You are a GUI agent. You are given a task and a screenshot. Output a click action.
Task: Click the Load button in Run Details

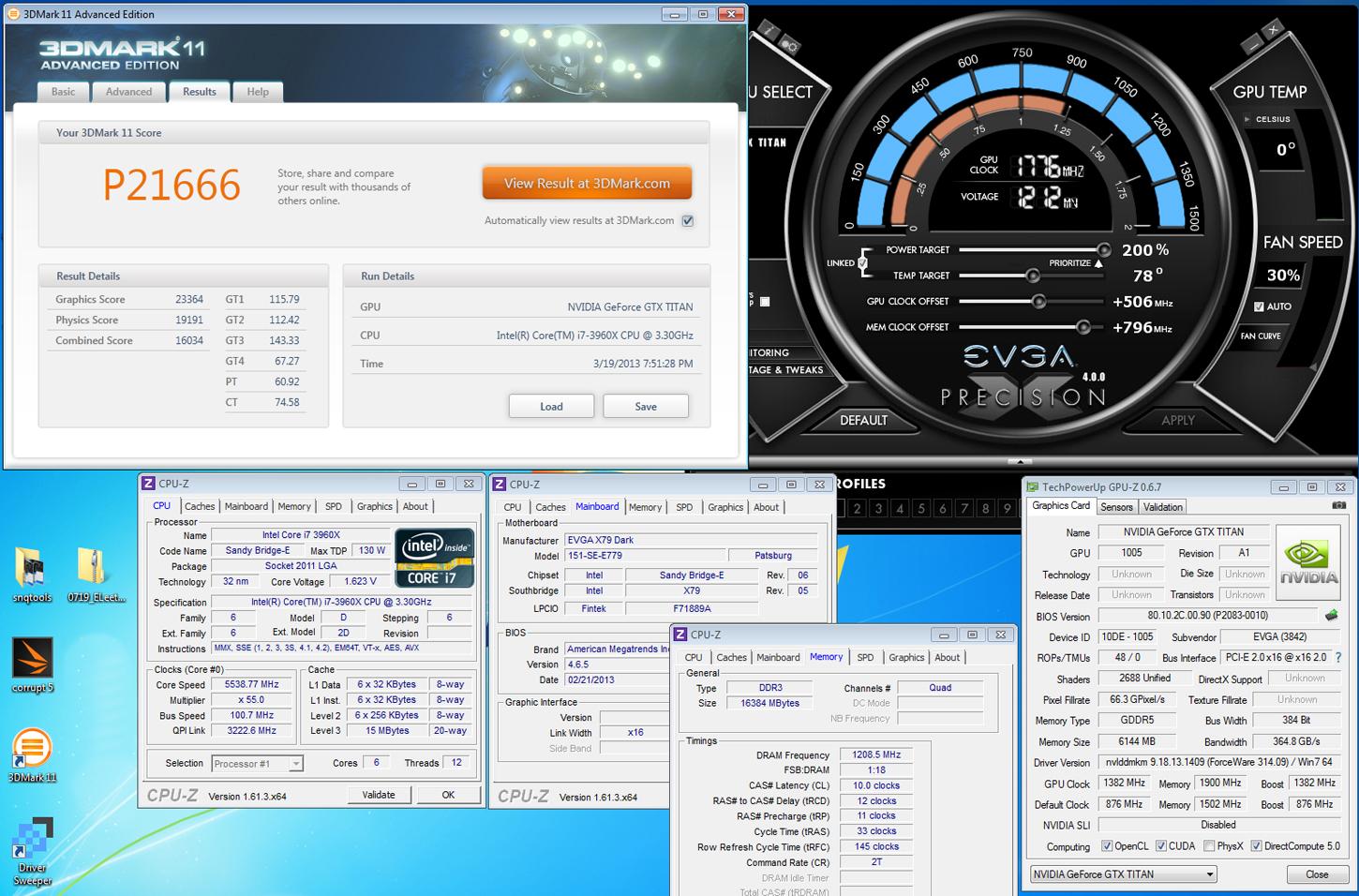click(x=551, y=406)
